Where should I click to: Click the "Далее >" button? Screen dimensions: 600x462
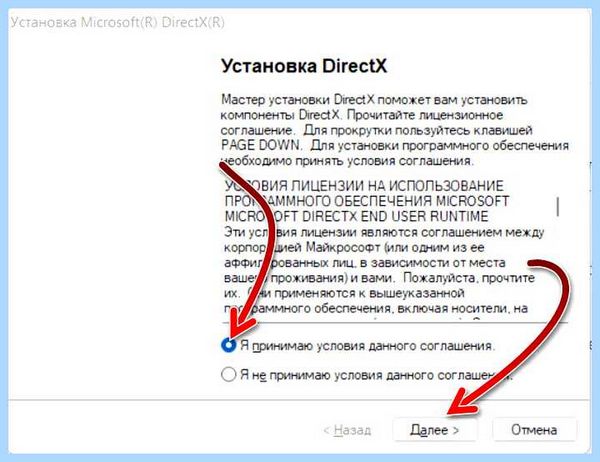tap(435, 430)
